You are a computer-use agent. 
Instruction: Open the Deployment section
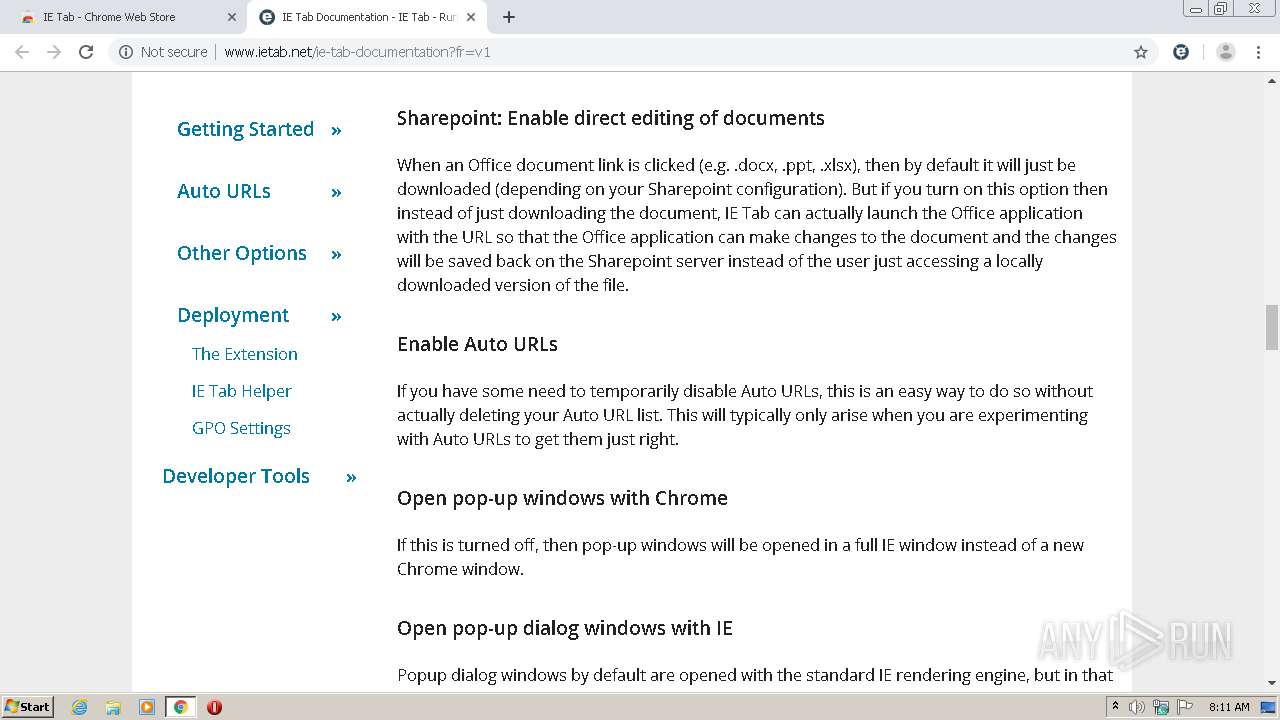pyautogui.click(x=233, y=315)
